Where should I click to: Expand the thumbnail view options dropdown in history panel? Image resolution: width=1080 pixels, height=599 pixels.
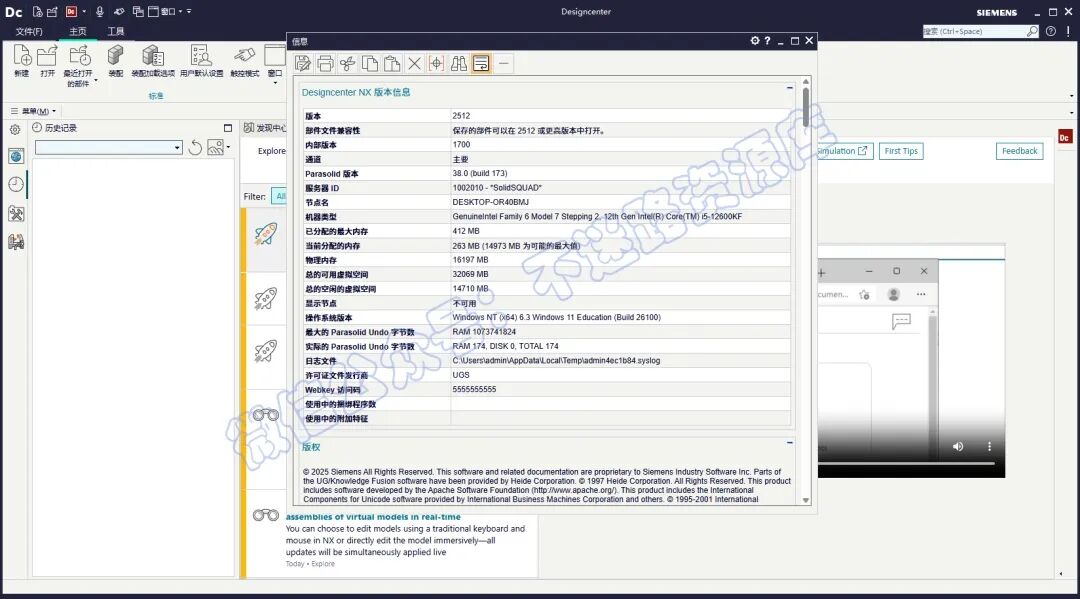click(228, 147)
